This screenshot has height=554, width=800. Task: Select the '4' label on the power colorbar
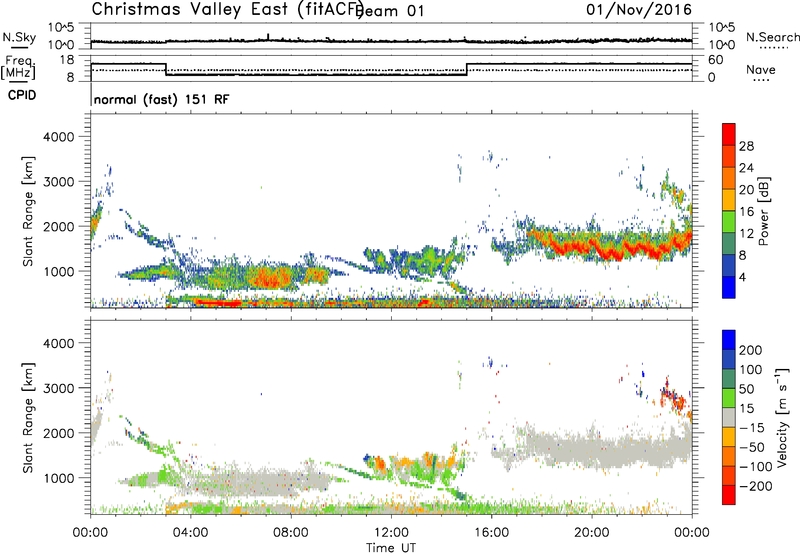click(x=743, y=277)
